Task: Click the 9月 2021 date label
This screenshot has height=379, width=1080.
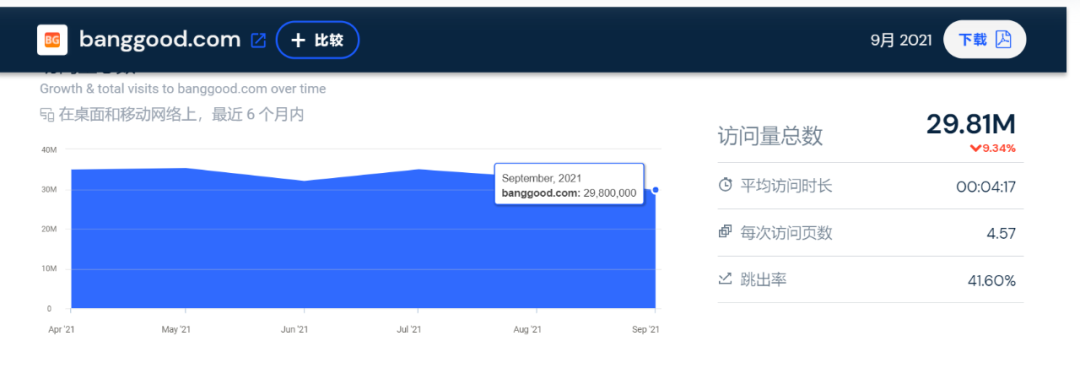Action: point(901,40)
